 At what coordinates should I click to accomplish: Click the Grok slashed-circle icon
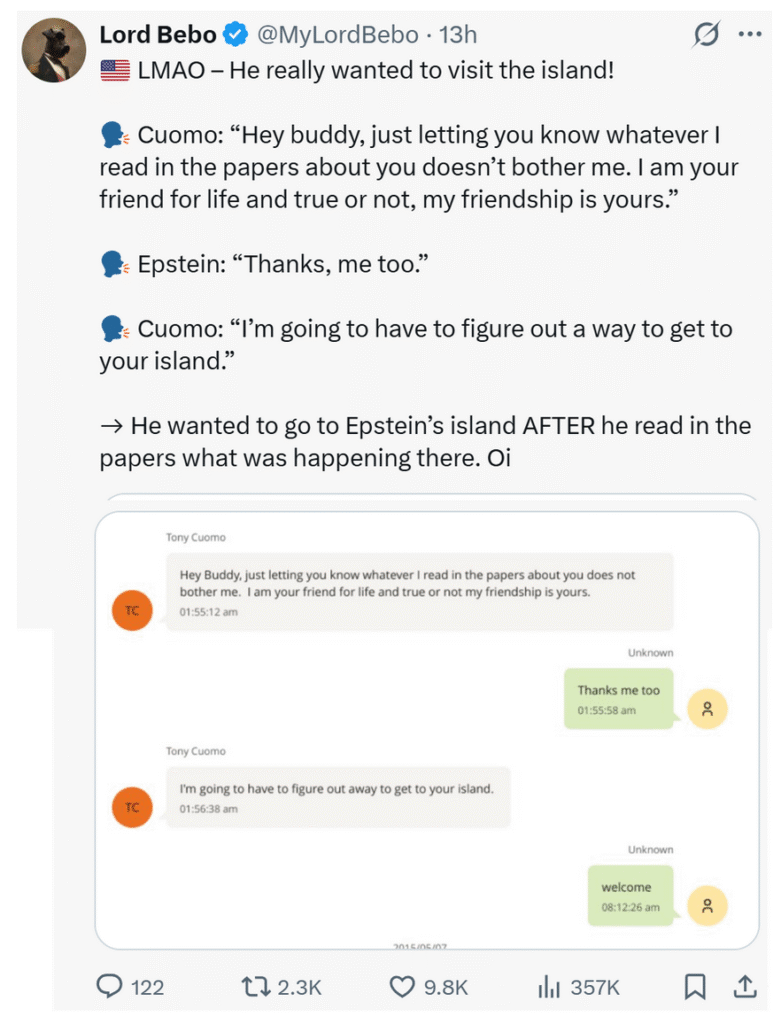tap(706, 35)
